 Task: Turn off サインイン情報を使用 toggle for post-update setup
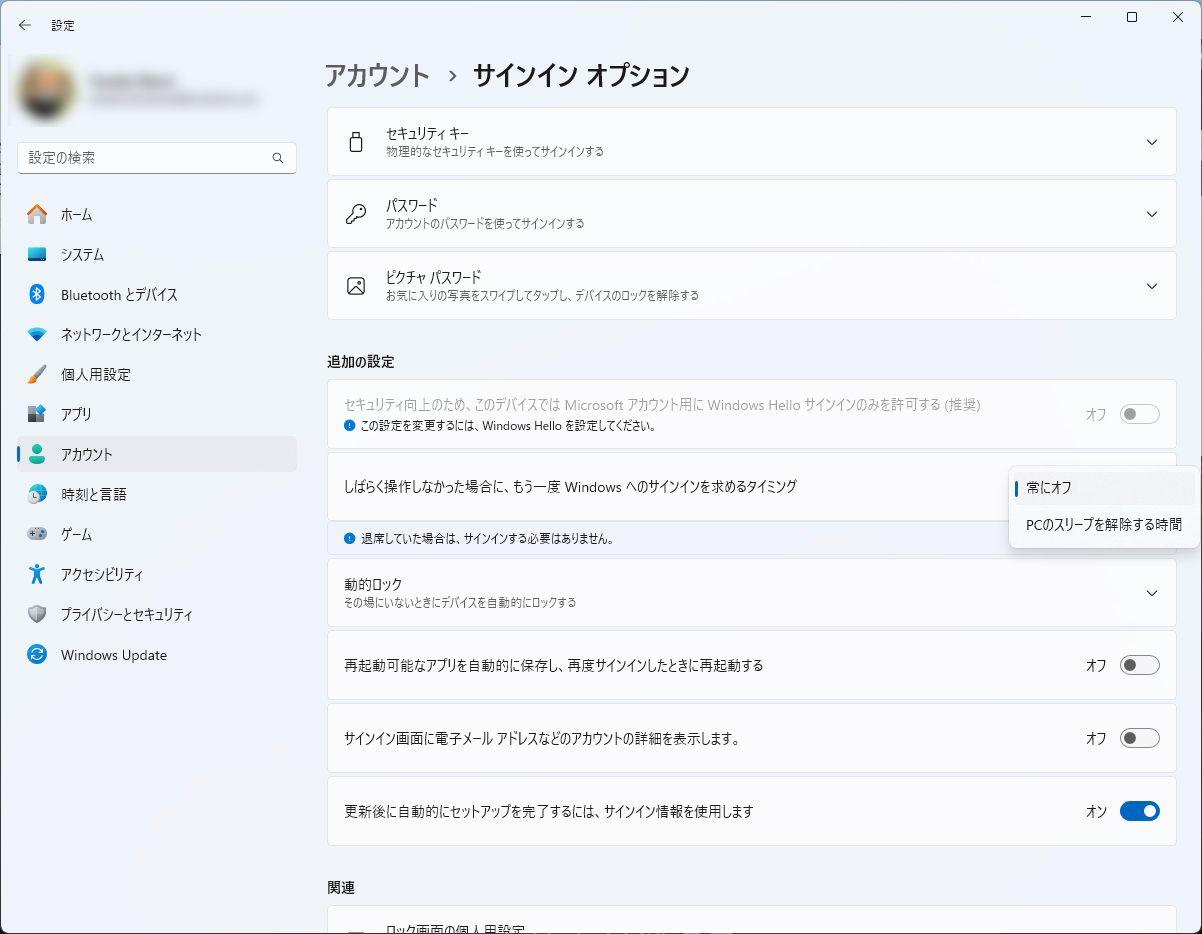(1139, 811)
